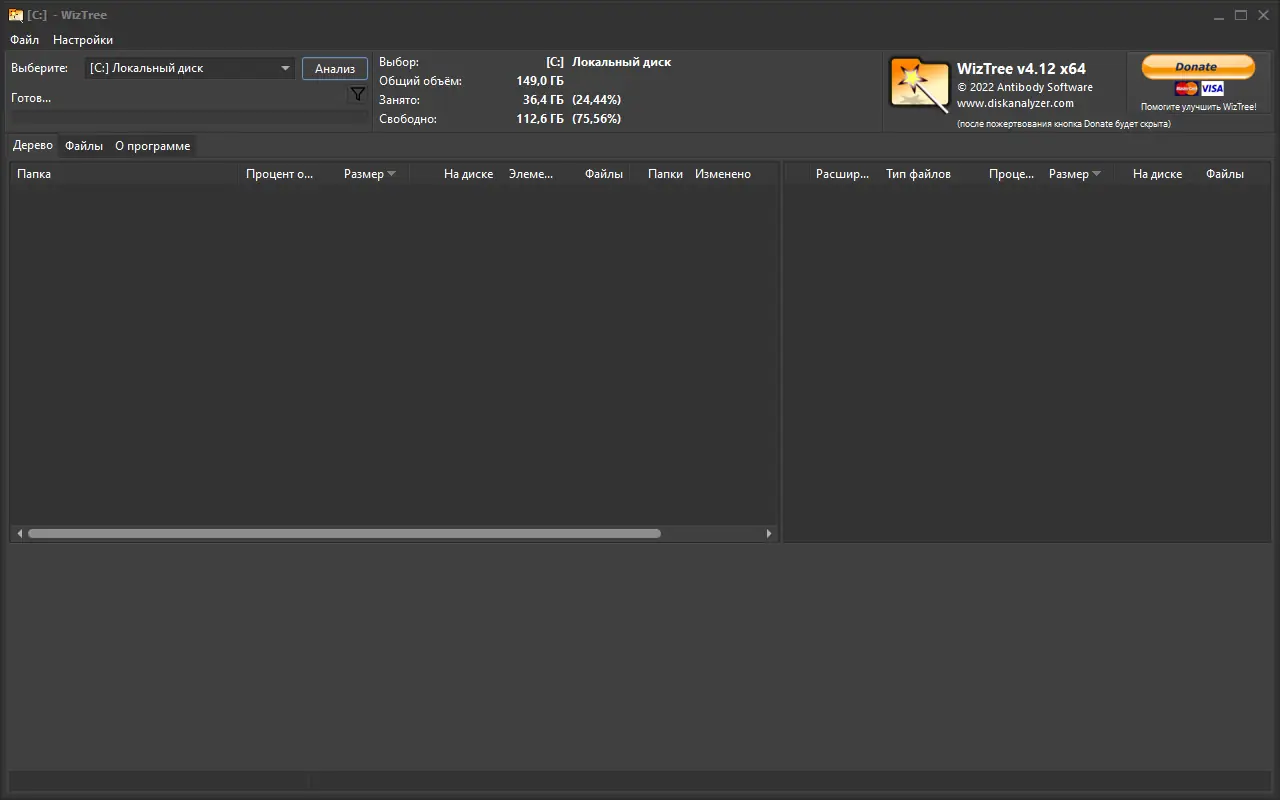This screenshot has width=1280, height=800.
Task: Sort by Изменено column header
Action: point(722,174)
